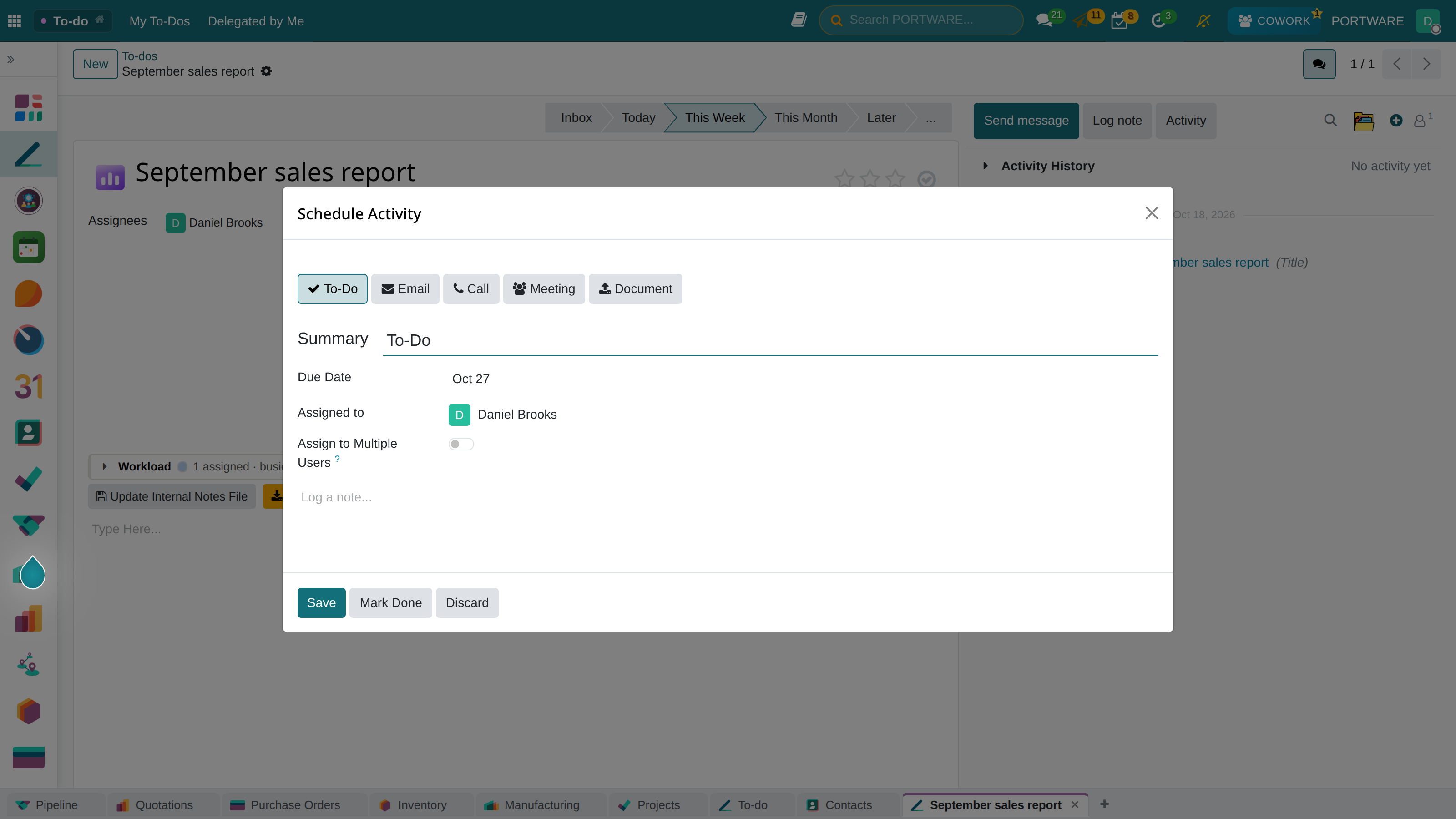This screenshot has width=1456, height=819.
Task: Open the knowledge book icon in top bar
Action: (x=799, y=20)
